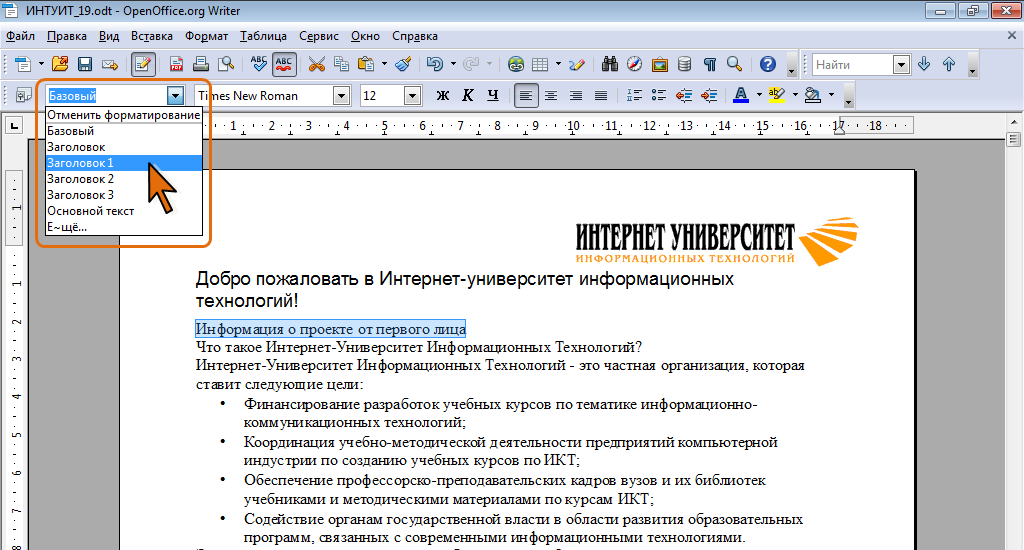Open a file with the Open folder icon
The image size is (1024, 550).
[60, 64]
